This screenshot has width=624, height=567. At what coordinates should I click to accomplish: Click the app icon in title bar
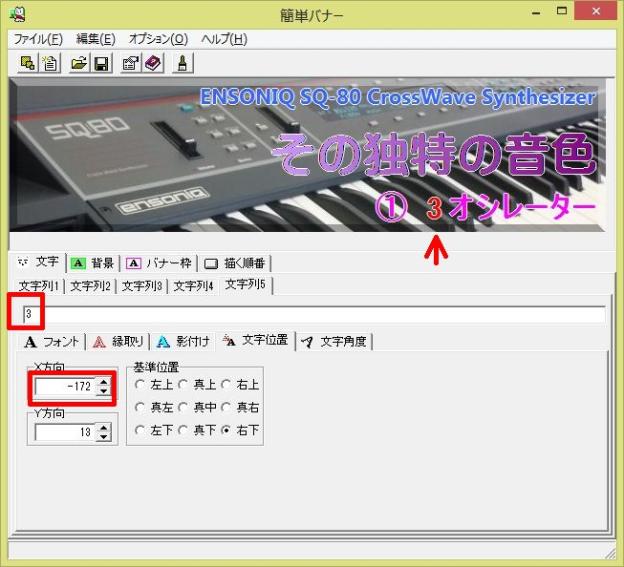pyautogui.click(x=18, y=15)
